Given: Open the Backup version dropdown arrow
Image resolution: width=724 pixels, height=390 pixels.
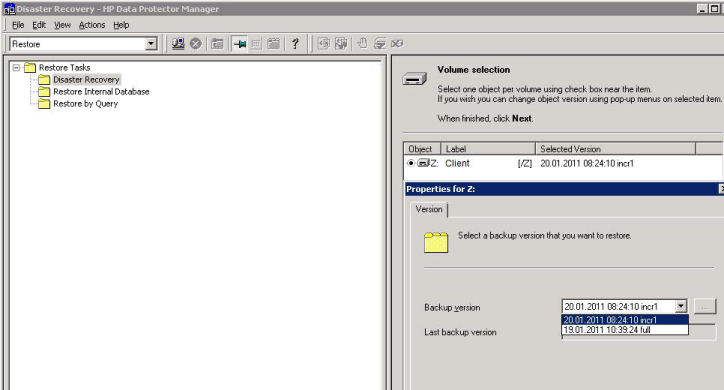Looking at the screenshot, I should [x=681, y=306].
